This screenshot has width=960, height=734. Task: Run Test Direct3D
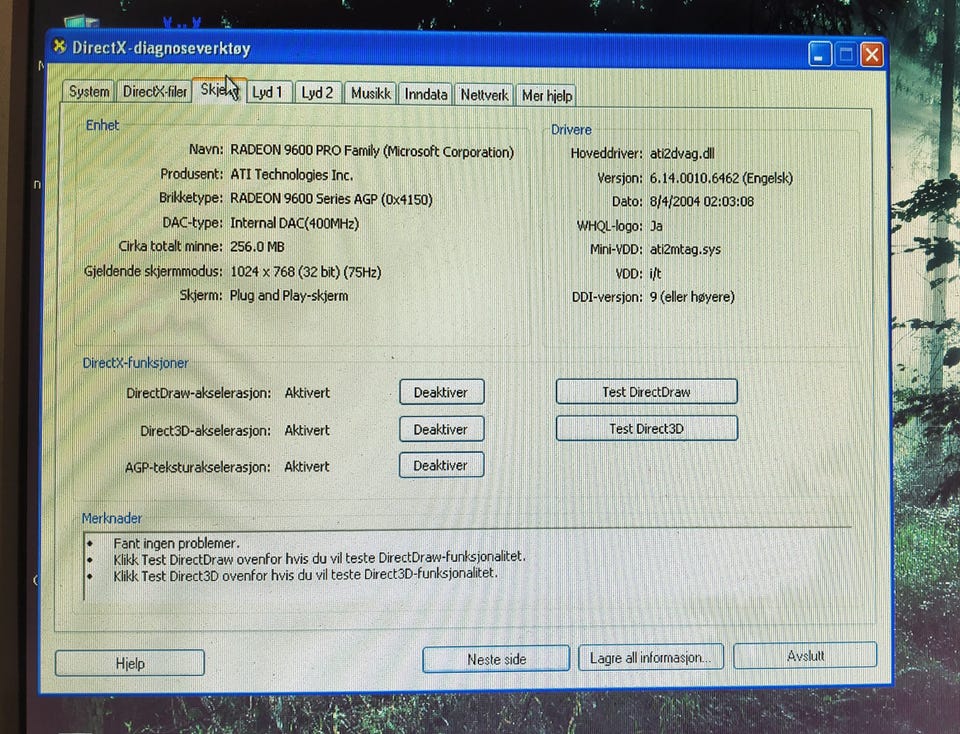(x=647, y=429)
